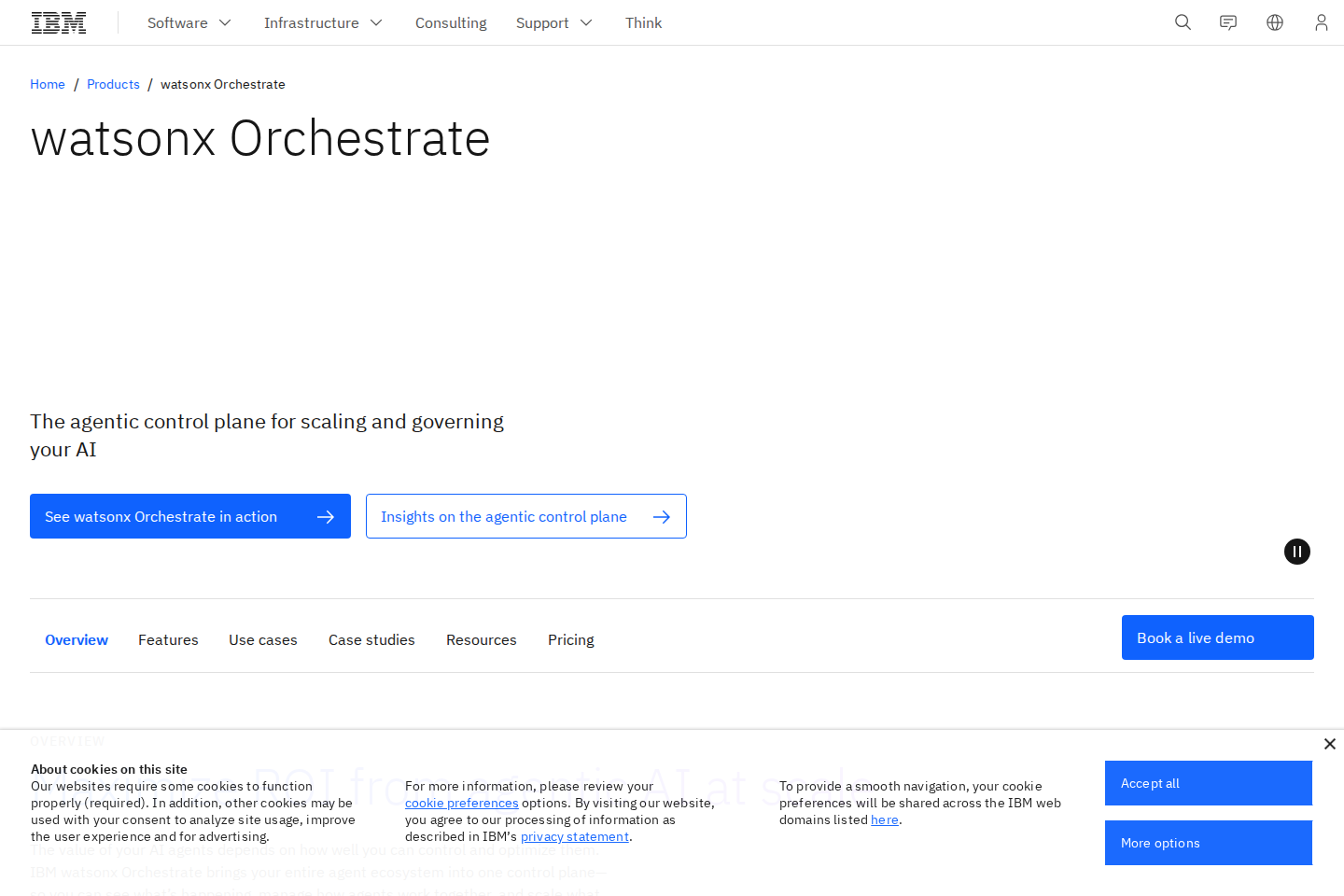Select the Features tab

(x=168, y=639)
